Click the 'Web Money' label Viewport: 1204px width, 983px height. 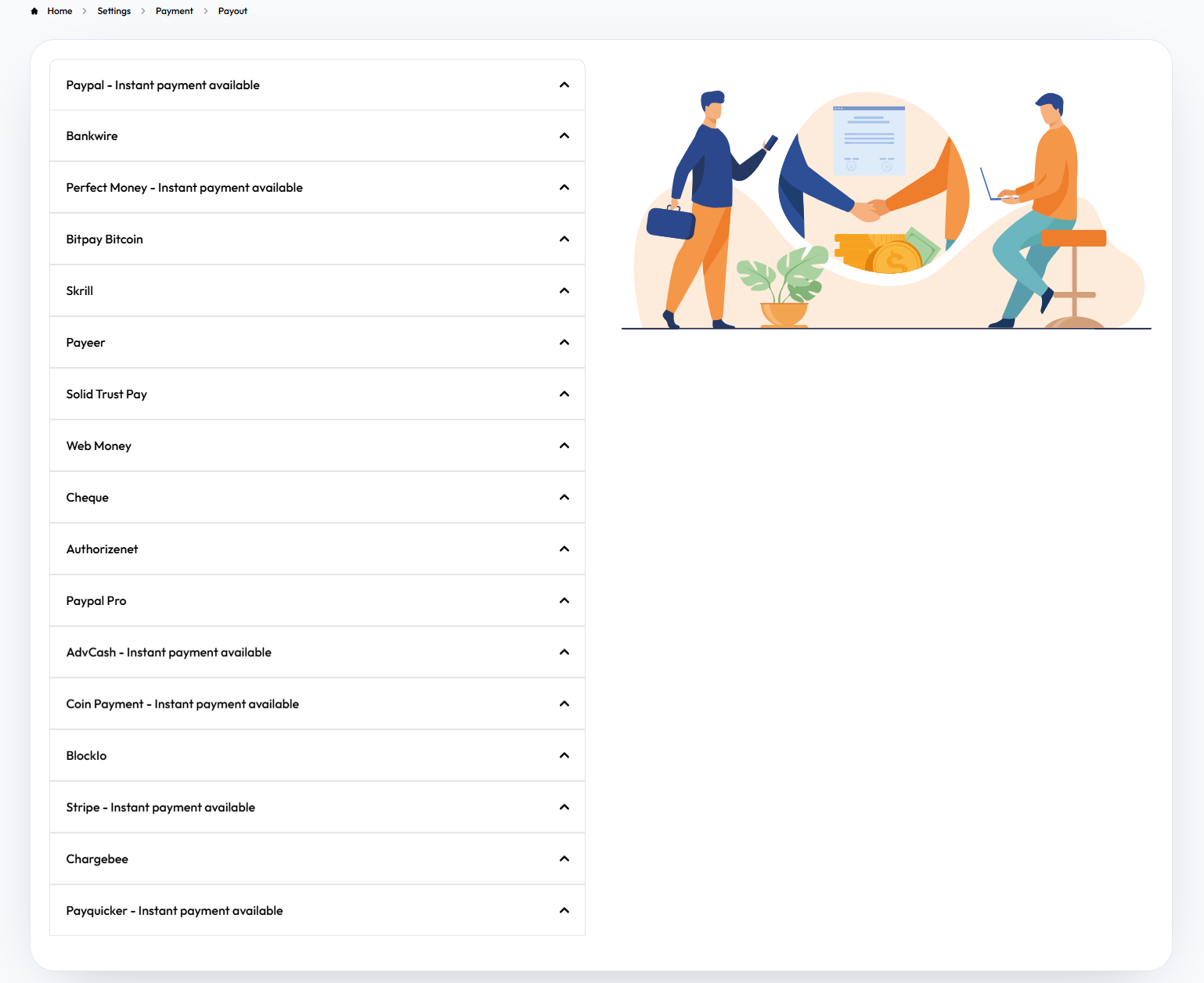point(99,446)
